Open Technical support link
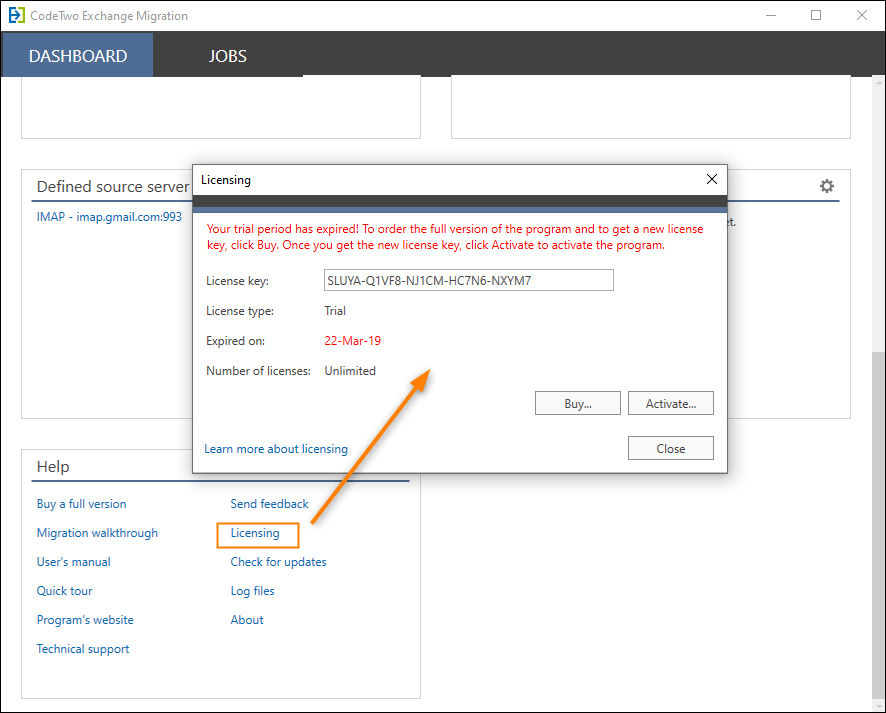 pyautogui.click(x=83, y=649)
